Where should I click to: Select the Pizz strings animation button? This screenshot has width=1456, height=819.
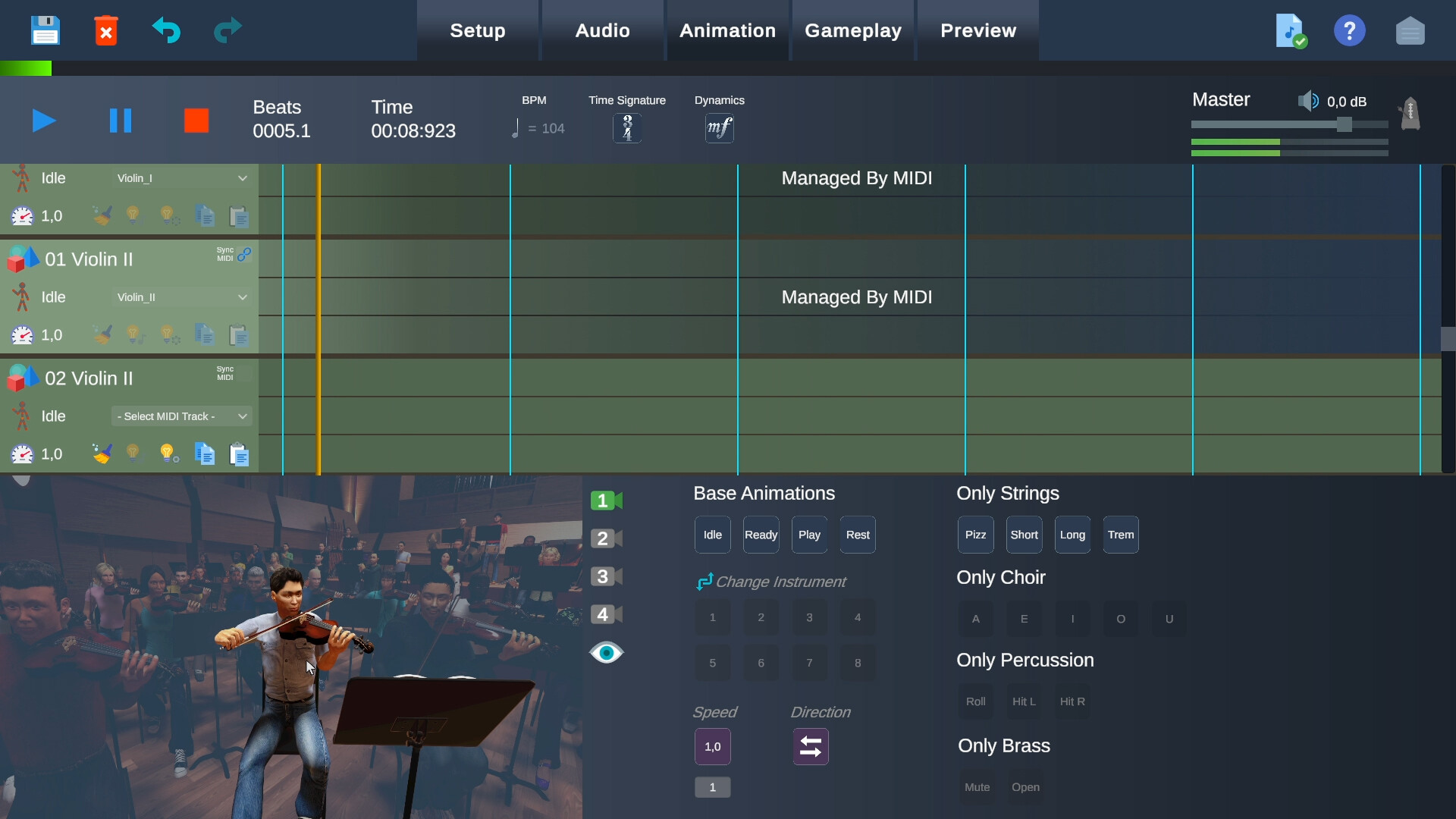975,535
